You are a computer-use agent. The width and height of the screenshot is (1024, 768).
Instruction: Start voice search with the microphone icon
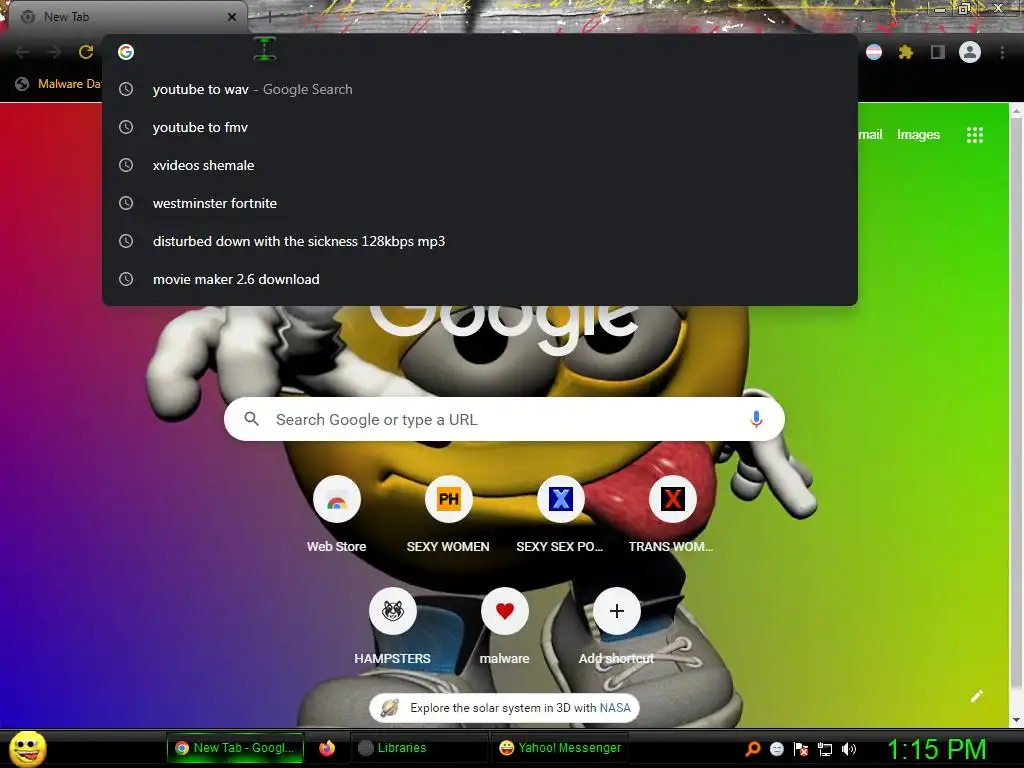756,419
